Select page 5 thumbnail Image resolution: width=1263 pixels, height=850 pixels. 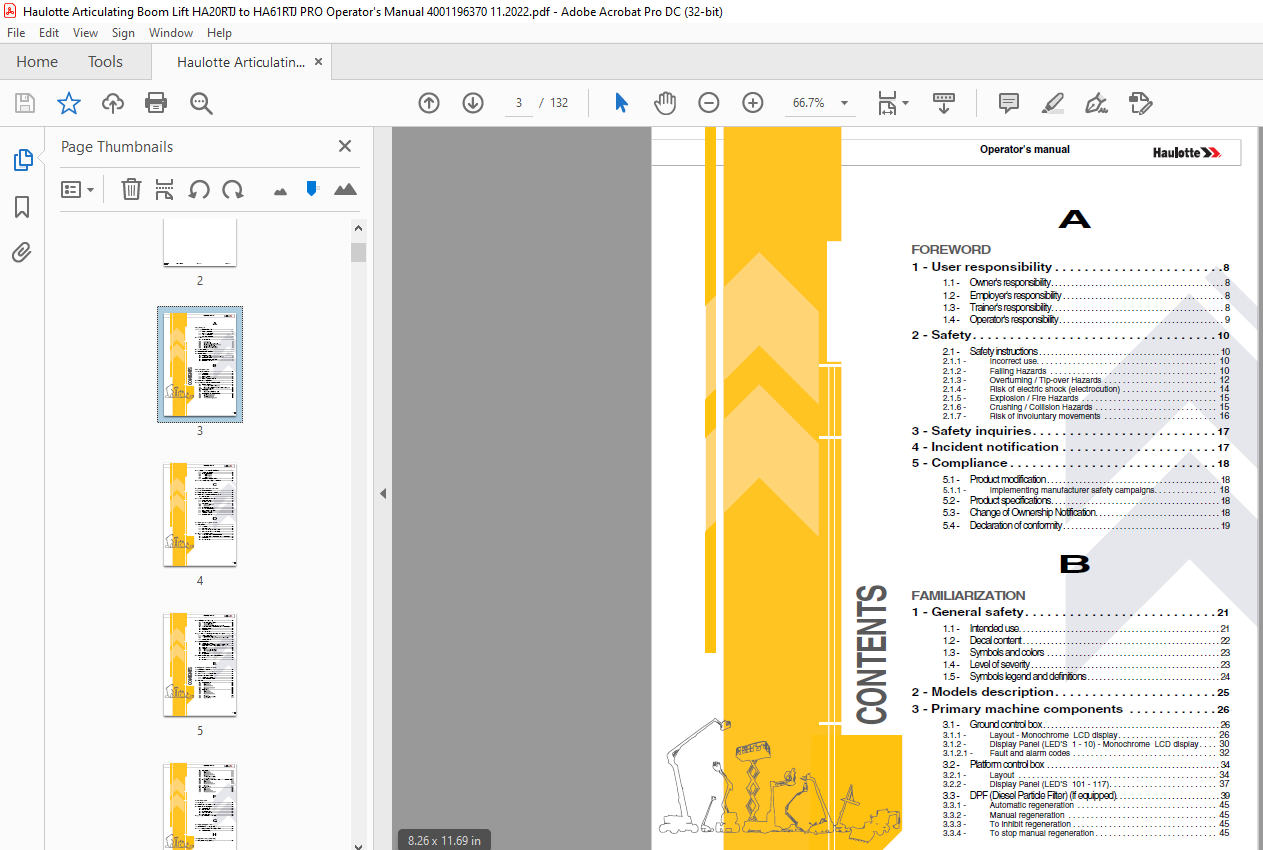tap(200, 665)
